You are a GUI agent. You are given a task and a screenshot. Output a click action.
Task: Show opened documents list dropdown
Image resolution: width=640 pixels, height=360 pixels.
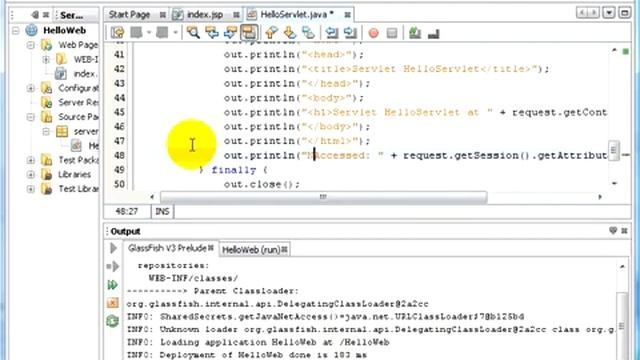coord(609,13)
